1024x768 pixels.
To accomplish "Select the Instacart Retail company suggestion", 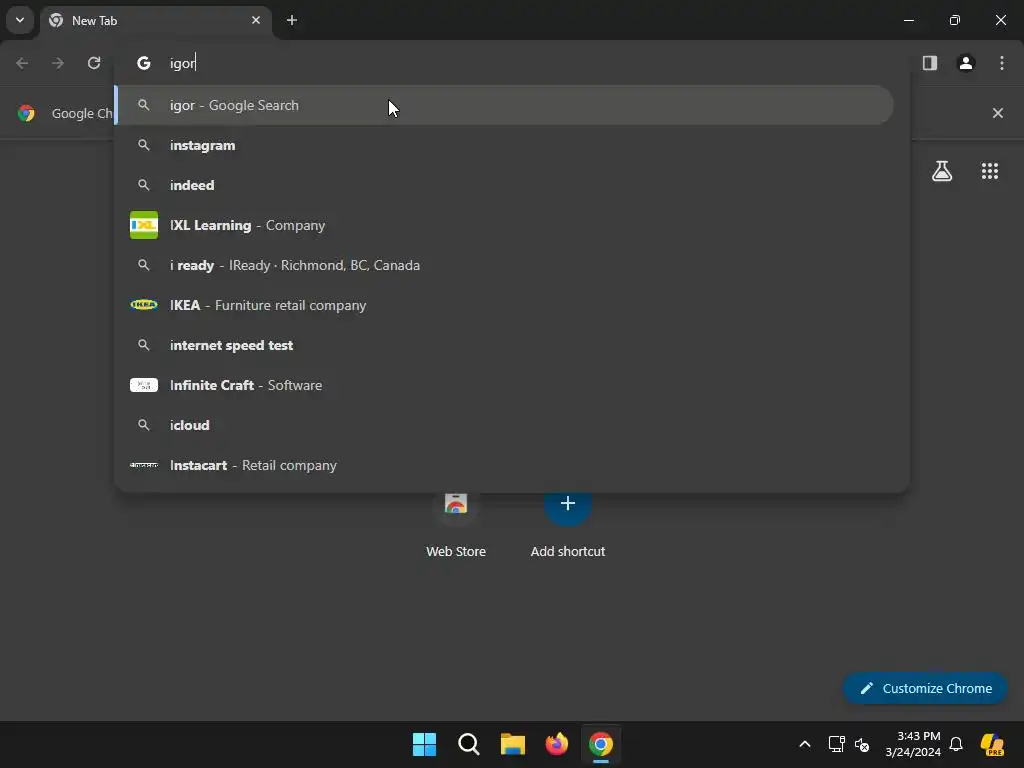I will click(x=504, y=465).
